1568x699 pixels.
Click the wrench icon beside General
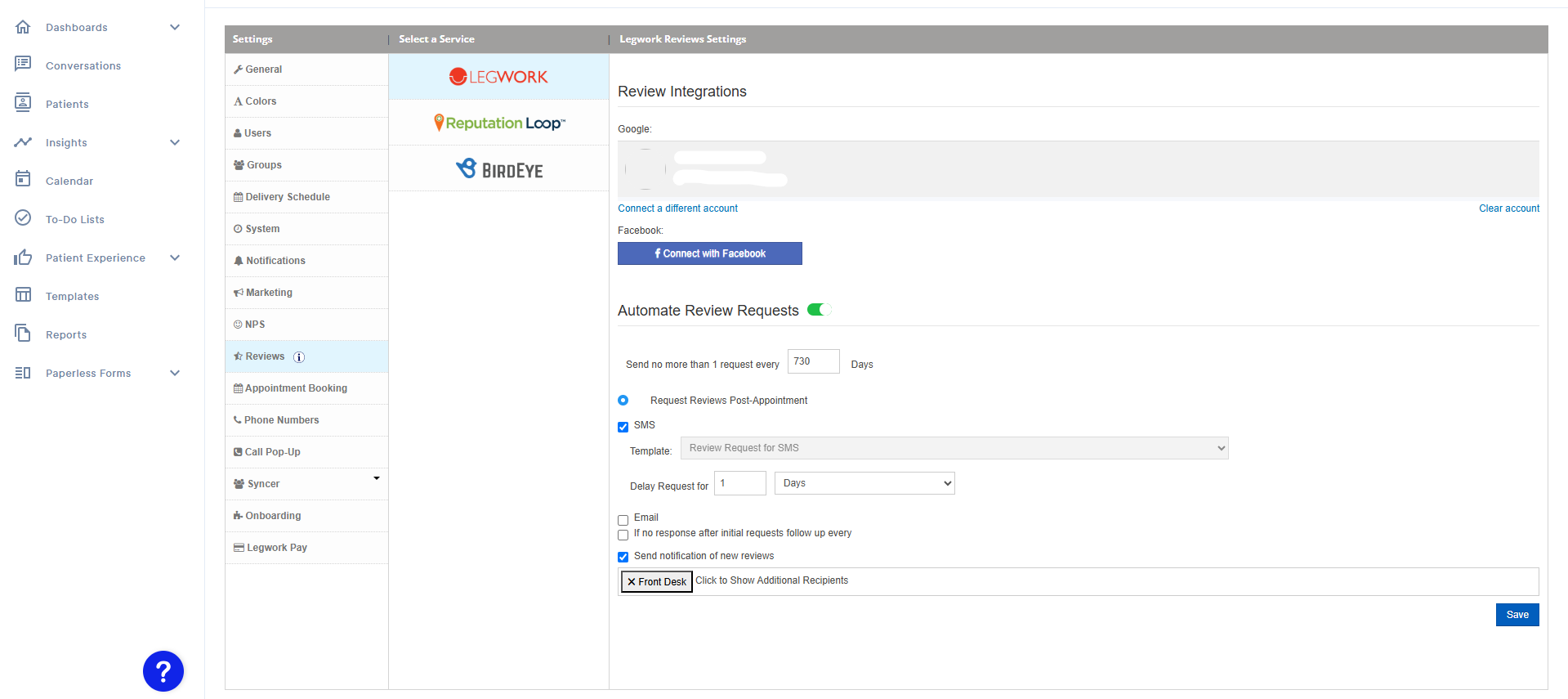click(238, 69)
